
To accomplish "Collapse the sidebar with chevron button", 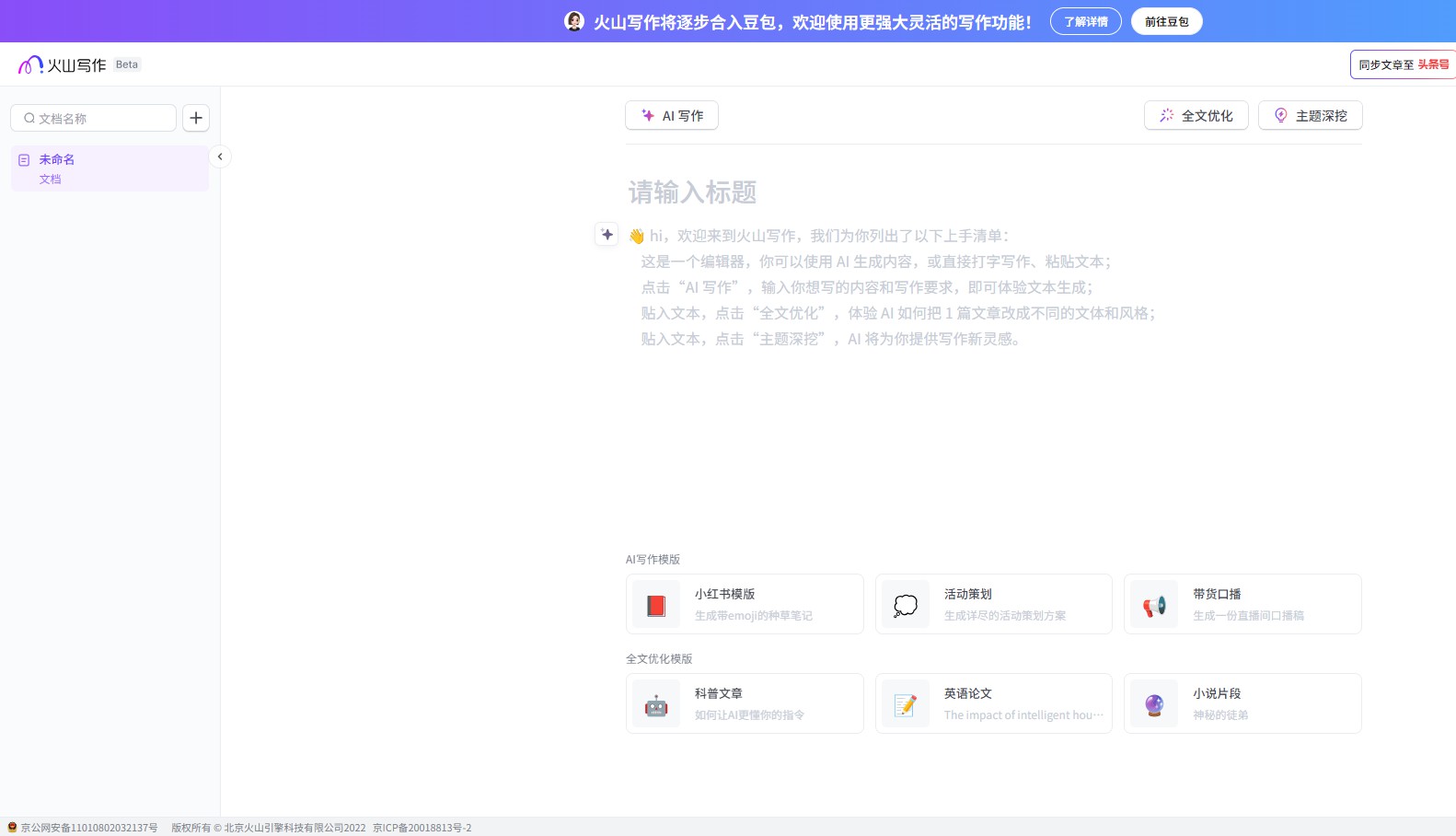I will point(220,157).
